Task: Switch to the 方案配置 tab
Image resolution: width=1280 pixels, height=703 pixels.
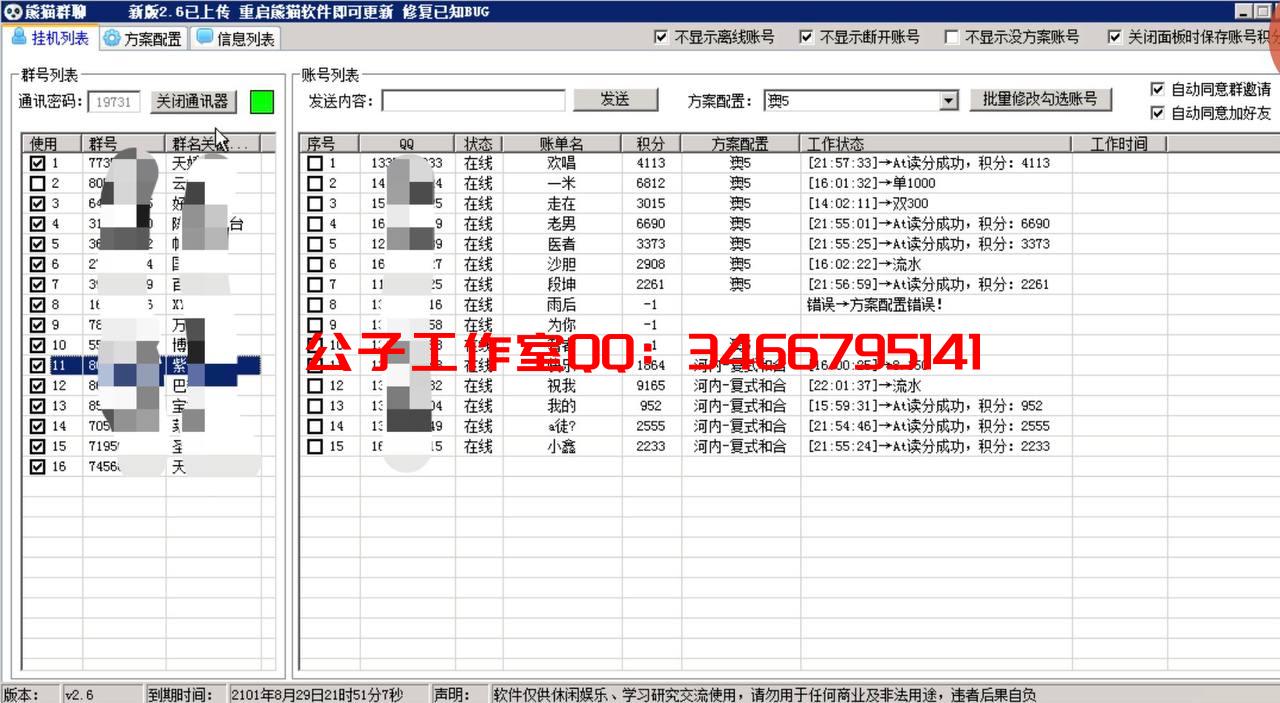Action: point(144,39)
